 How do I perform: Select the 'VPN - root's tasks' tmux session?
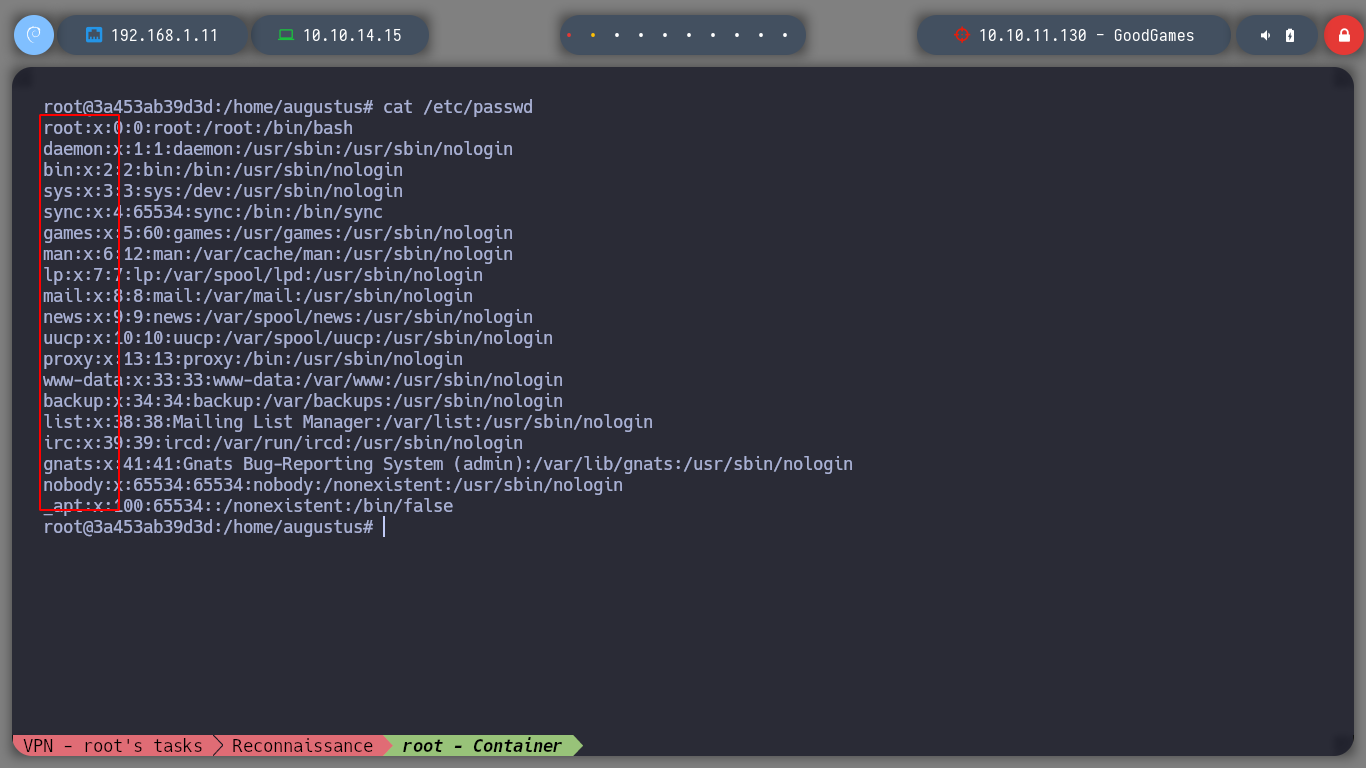click(x=113, y=746)
